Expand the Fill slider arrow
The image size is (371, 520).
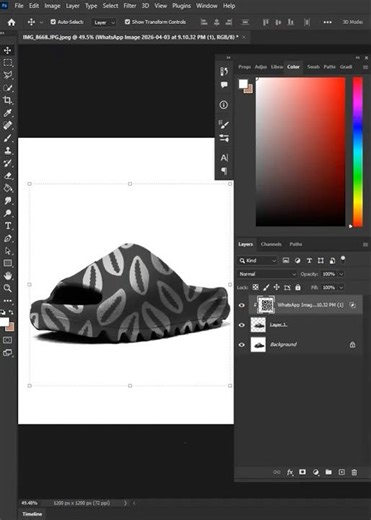coord(341,287)
